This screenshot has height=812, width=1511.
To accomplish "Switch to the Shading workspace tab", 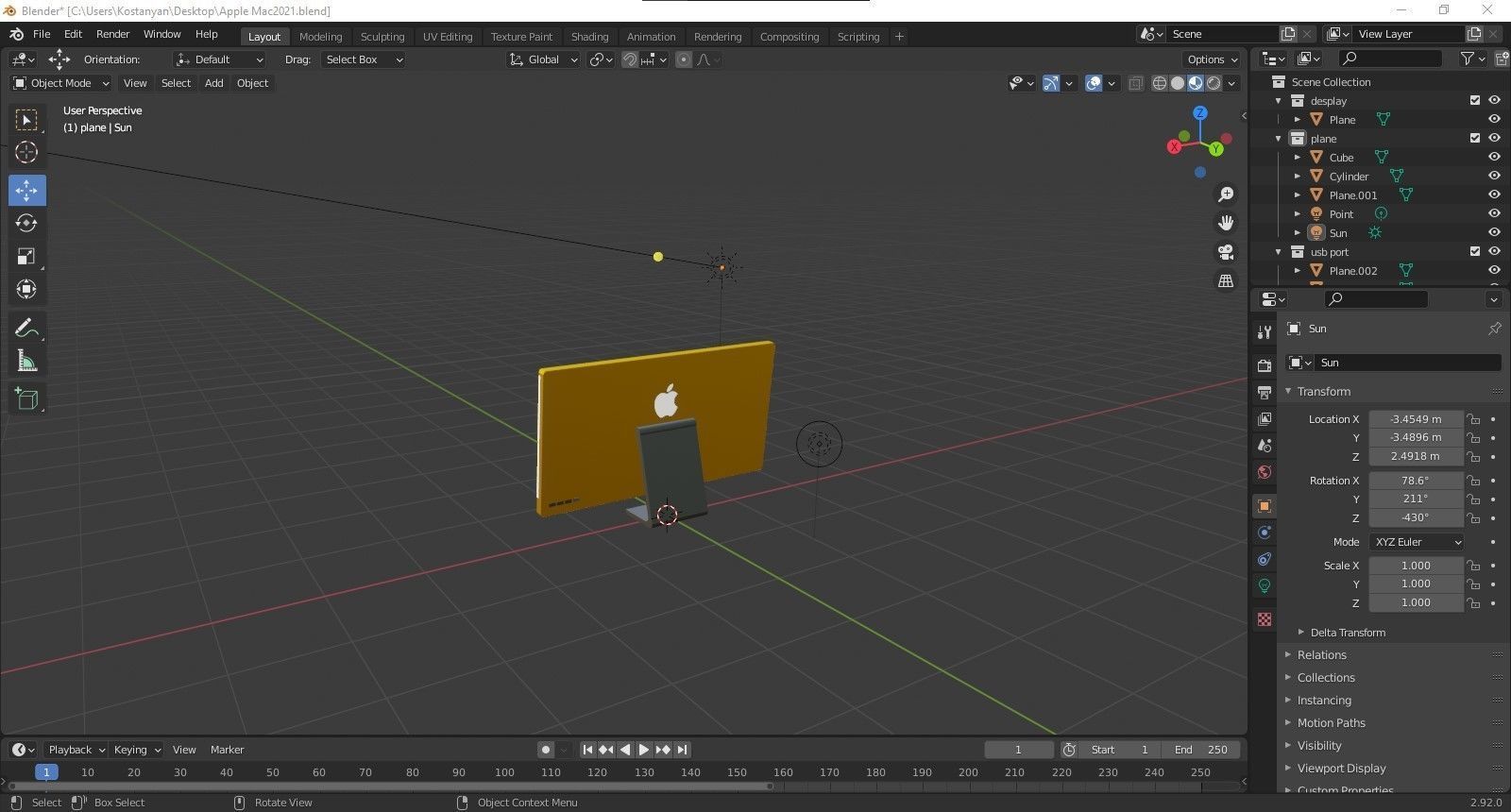I will click(589, 37).
